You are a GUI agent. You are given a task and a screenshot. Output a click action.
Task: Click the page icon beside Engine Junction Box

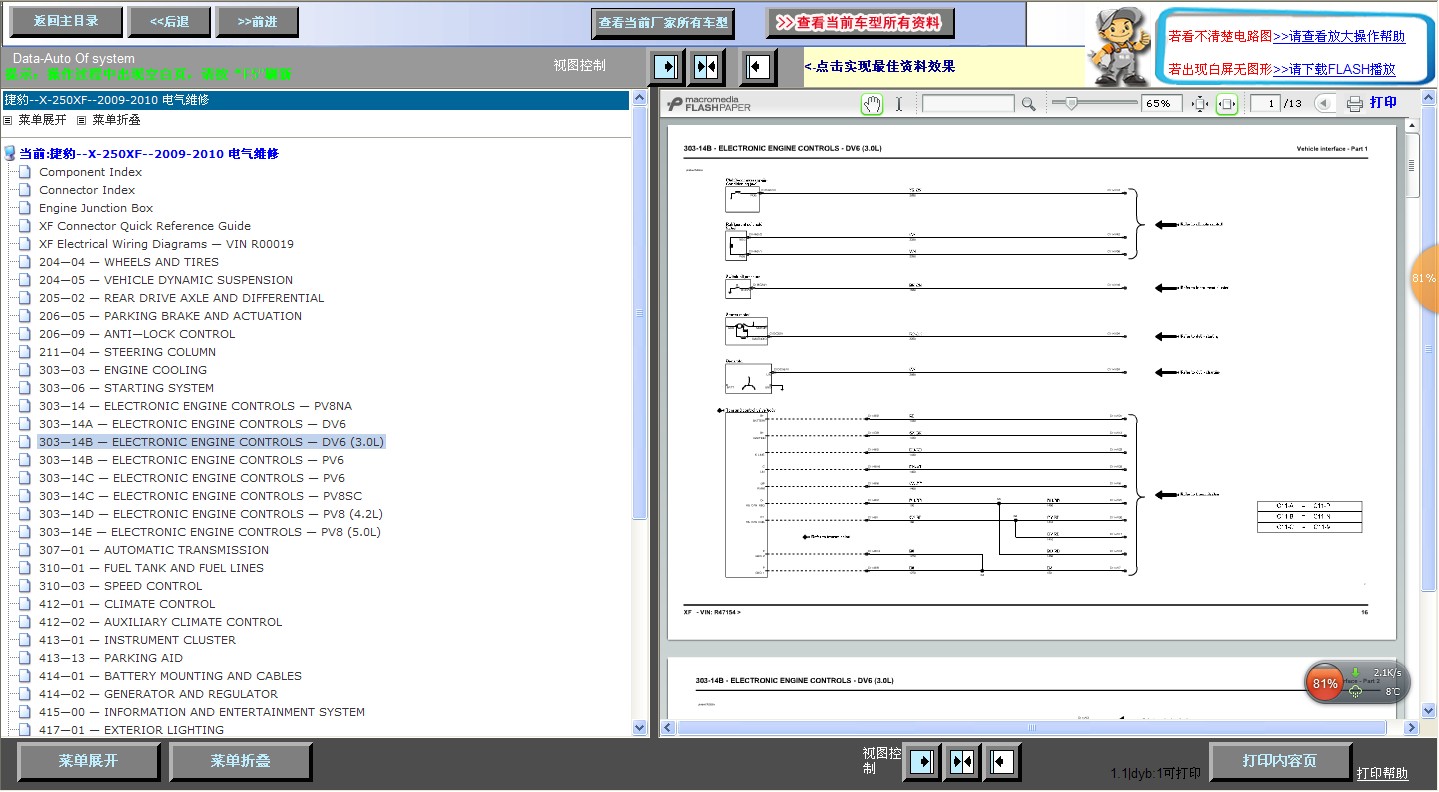coord(25,208)
